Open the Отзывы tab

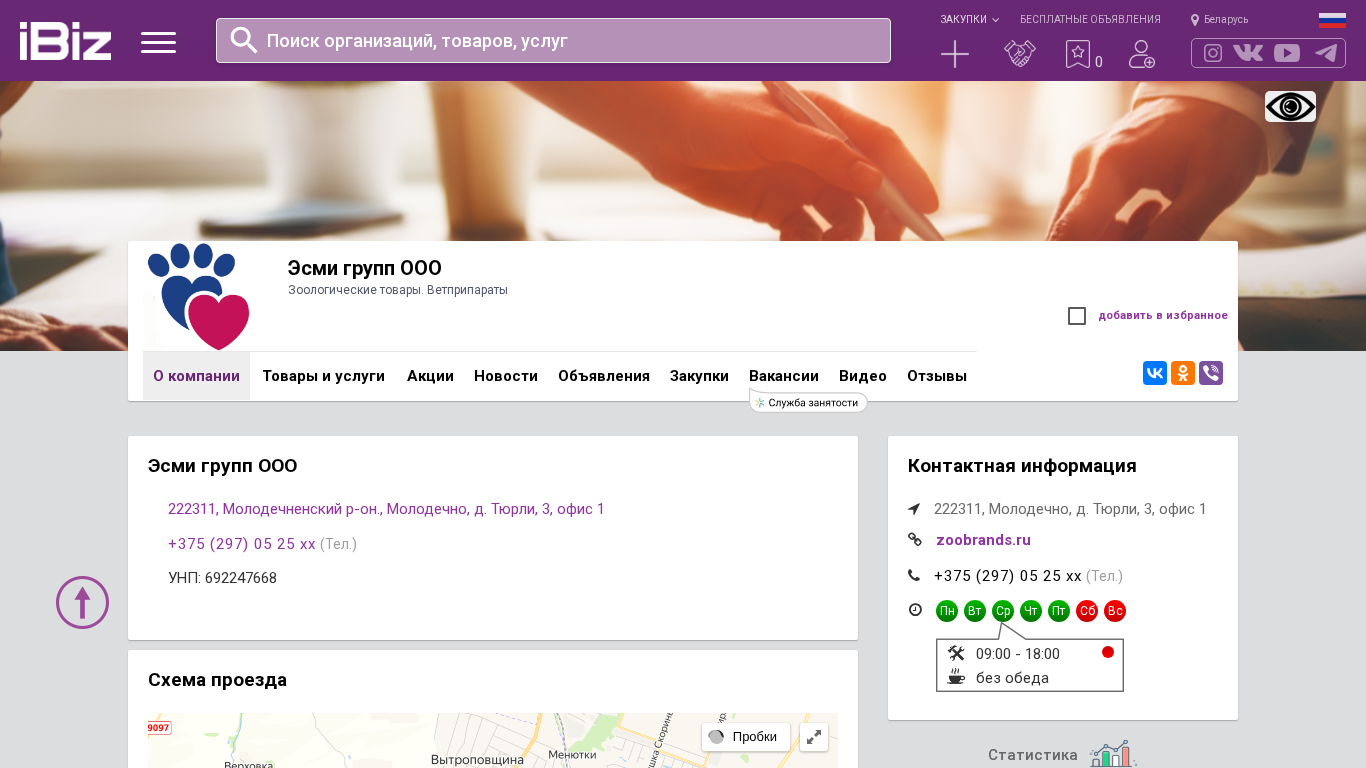(936, 376)
